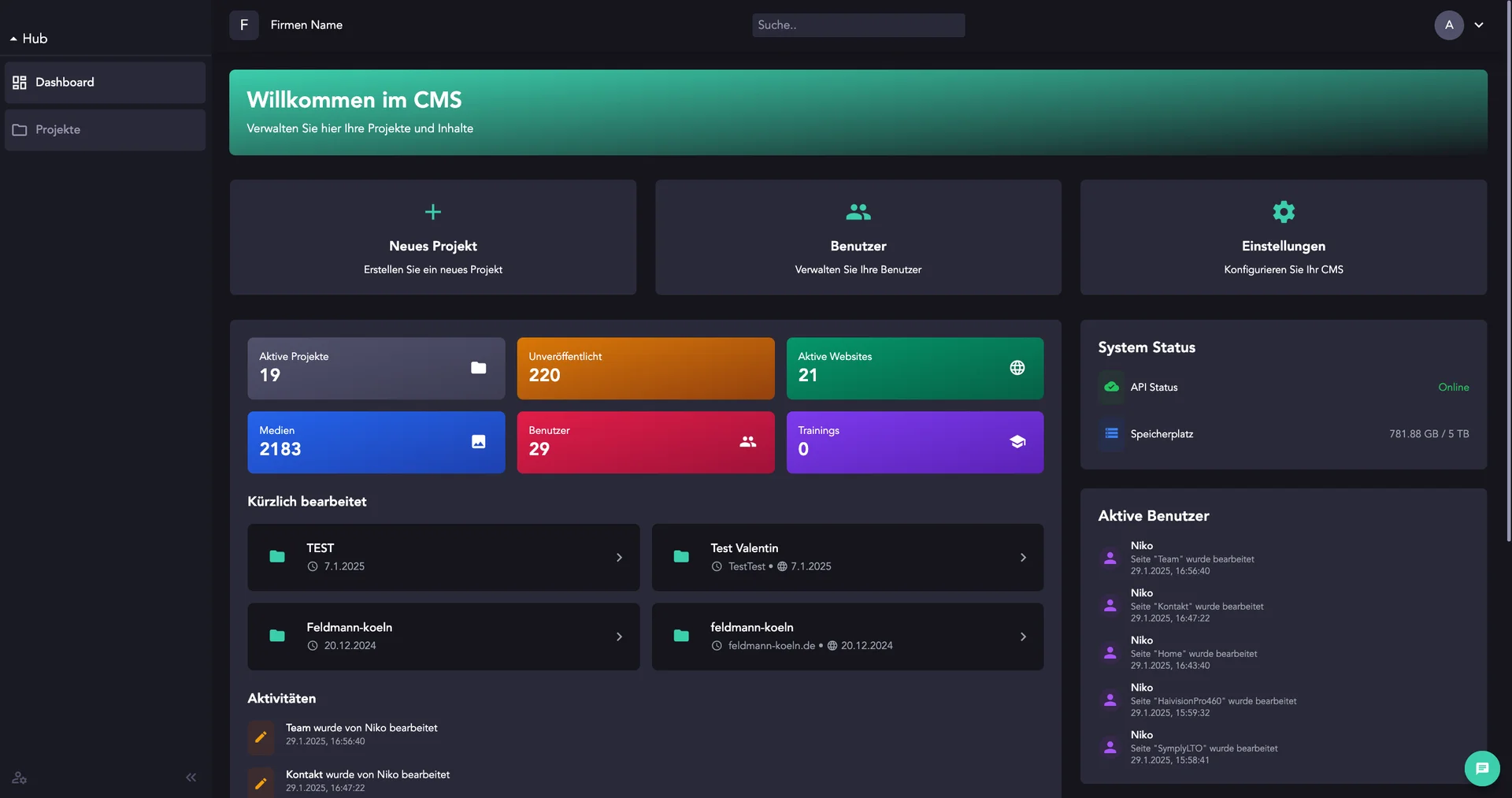Click Firmen Name header text
The image size is (1512, 798).
click(x=306, y=25)
